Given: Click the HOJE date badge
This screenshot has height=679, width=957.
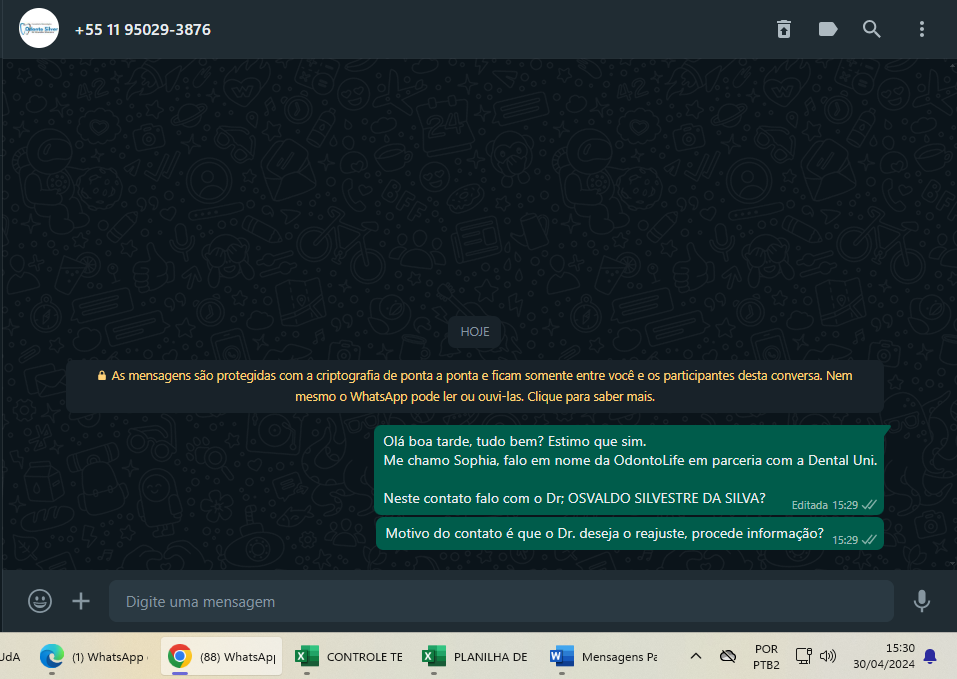Looking at the screenshot, I should 475,332.
